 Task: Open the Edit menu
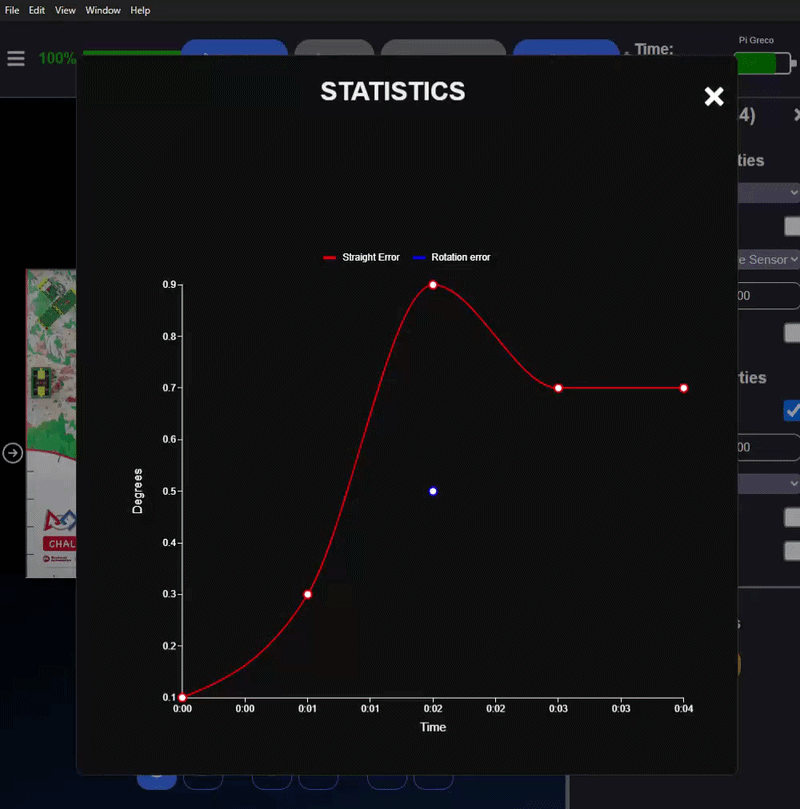point(37,10)
